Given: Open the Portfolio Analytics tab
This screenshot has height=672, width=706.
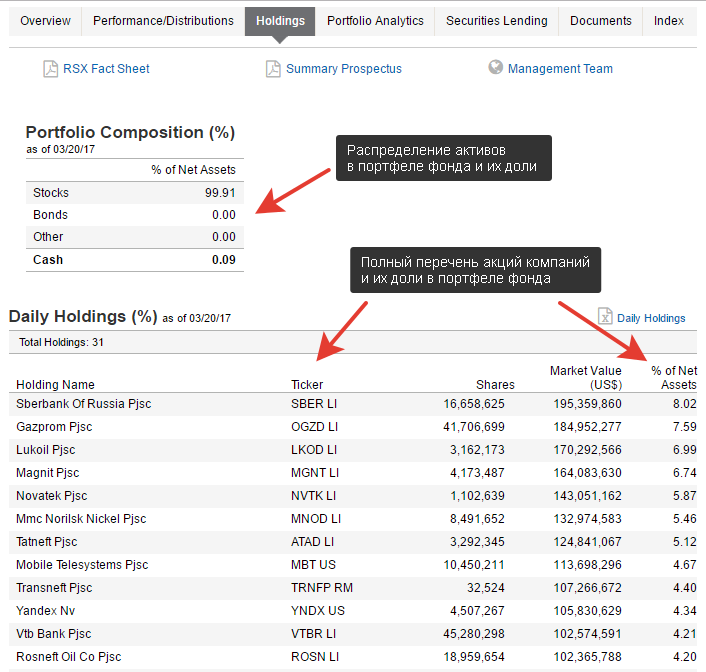Looking at the screenshot, I should [375, 21].
